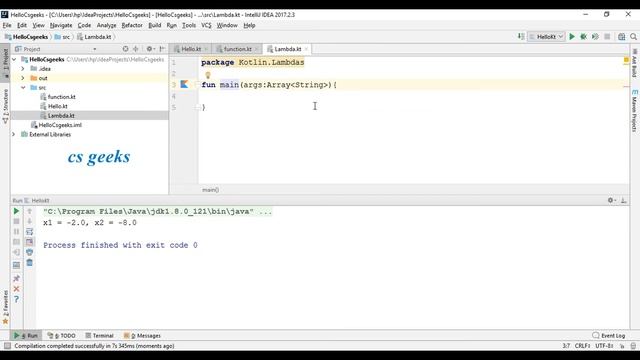This screenshot has width=640, height=360.
Task: Pin the Run tab
Action: tap(16, 278)
